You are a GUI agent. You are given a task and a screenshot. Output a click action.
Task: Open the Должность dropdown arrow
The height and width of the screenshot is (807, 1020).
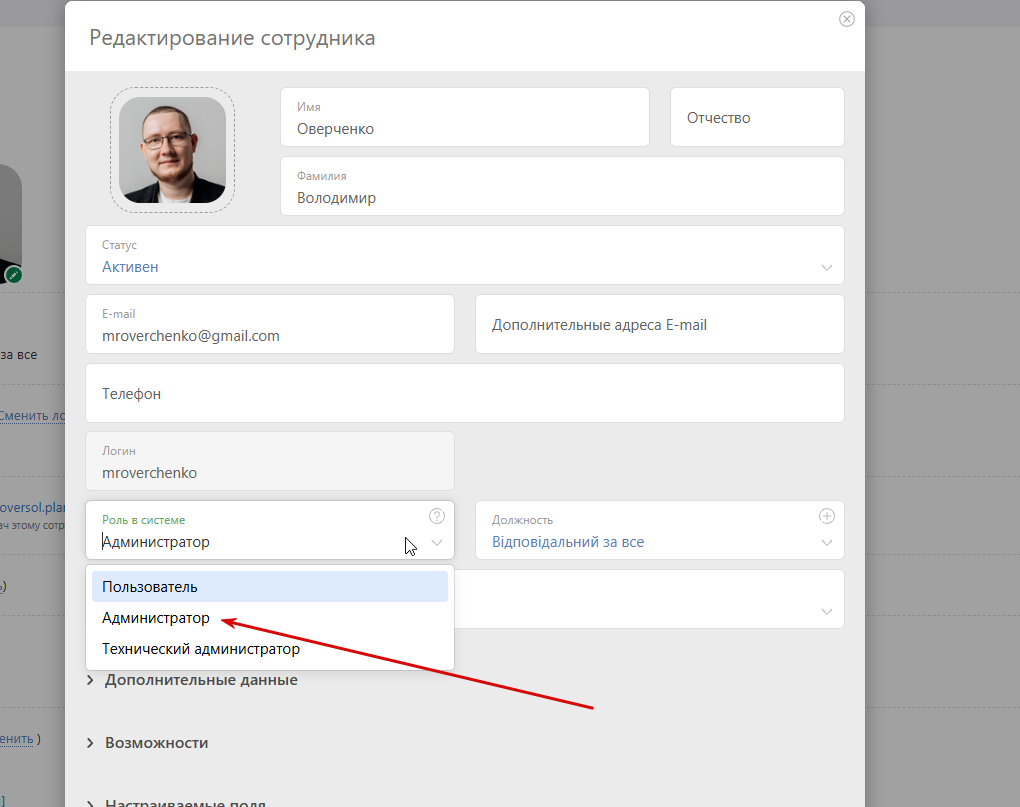click(x=826, y=542)
